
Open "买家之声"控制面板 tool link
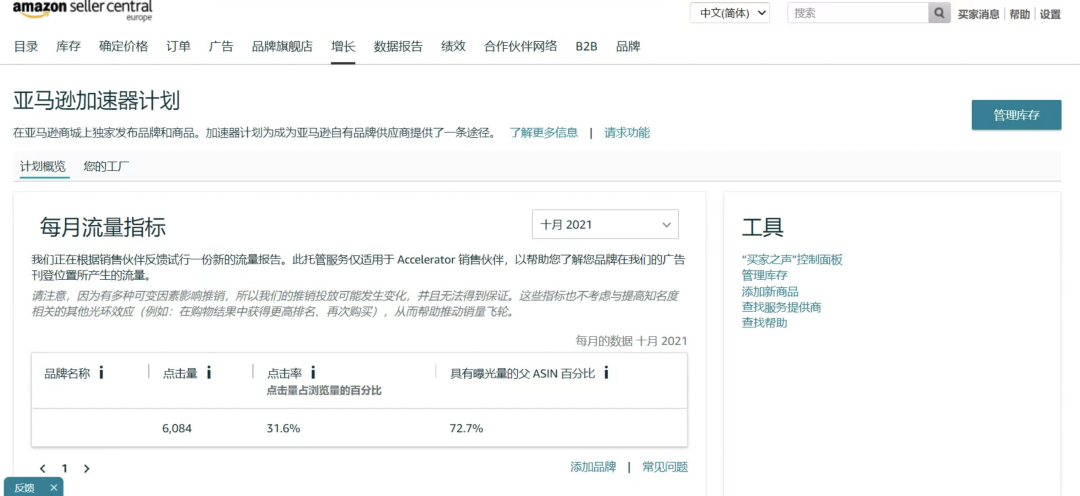coord(792,260)
